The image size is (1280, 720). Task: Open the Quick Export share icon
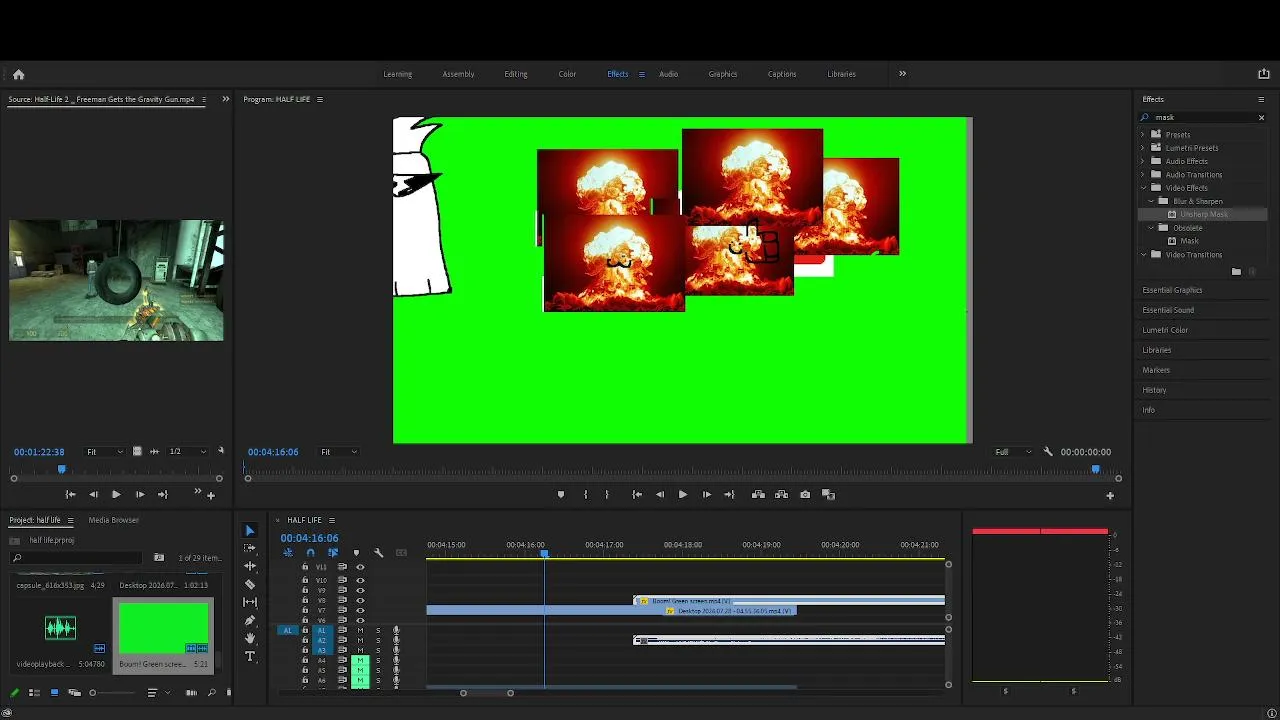1263,74
